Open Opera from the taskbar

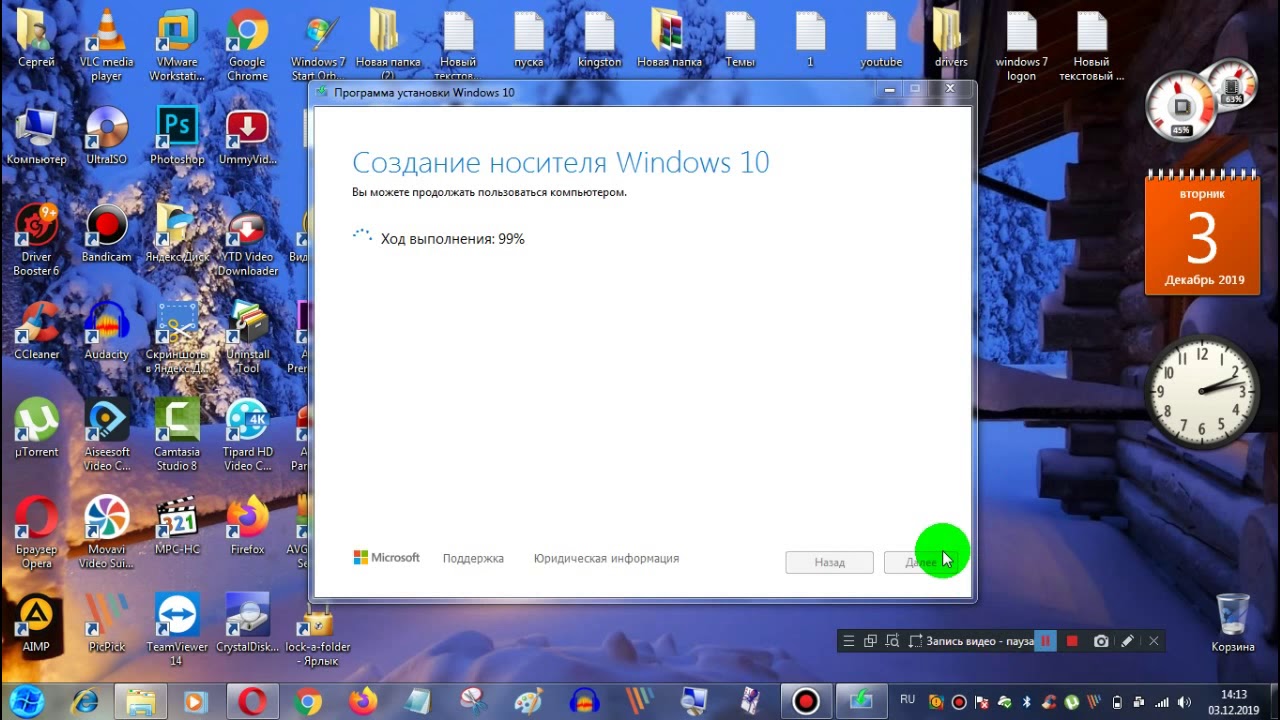pos(251,701)
